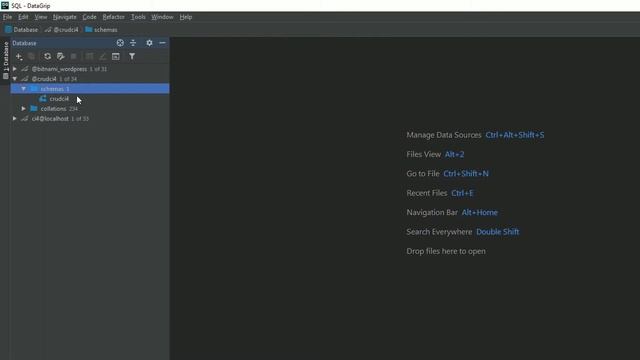Refresh the database tree with the refresh icon
Screen dimensions: 640x360
(47, 56)
